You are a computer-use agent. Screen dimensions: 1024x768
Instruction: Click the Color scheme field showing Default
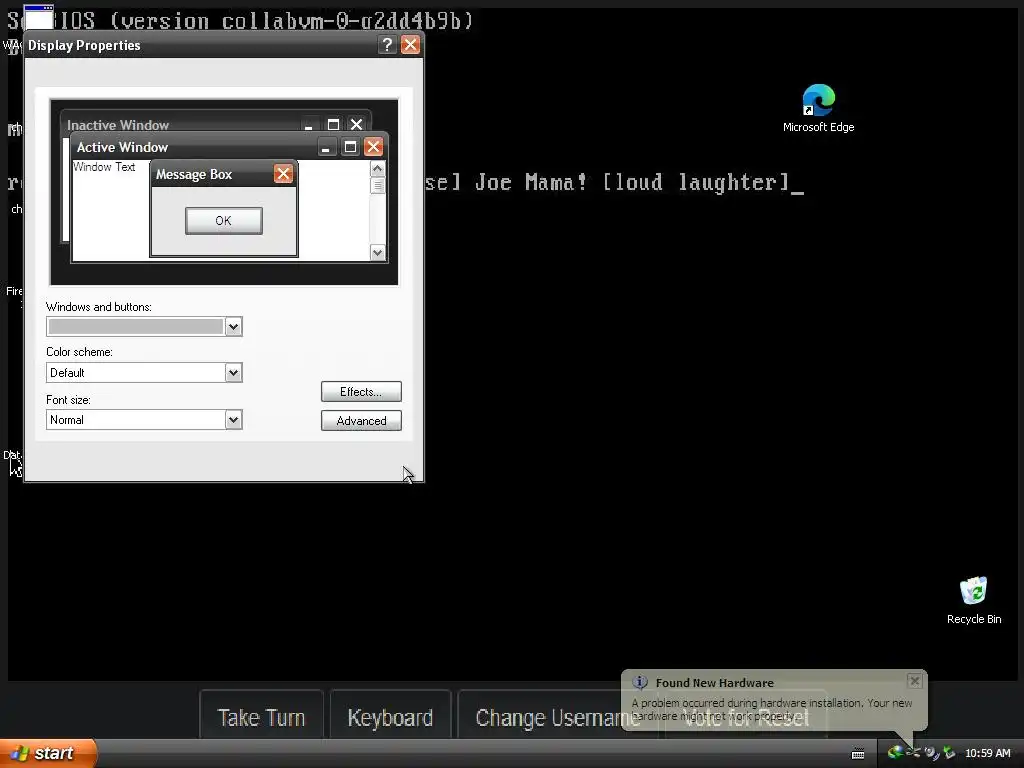pyautogui.click(x=144, y=373)
